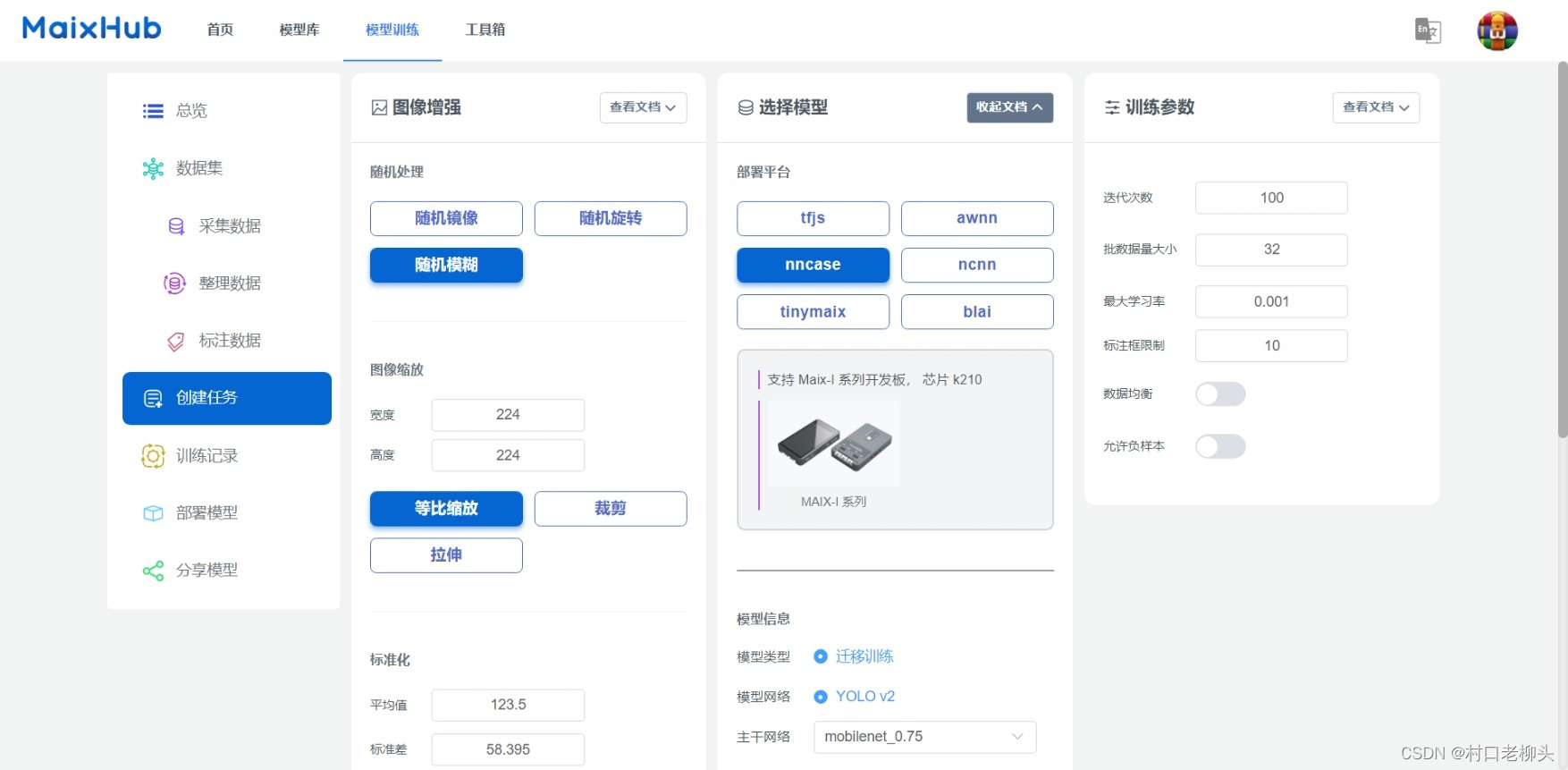Click the 最大学习率 input field
Image resolution: width=1568 pixels, height=770 pixels.
(1271, 301)
